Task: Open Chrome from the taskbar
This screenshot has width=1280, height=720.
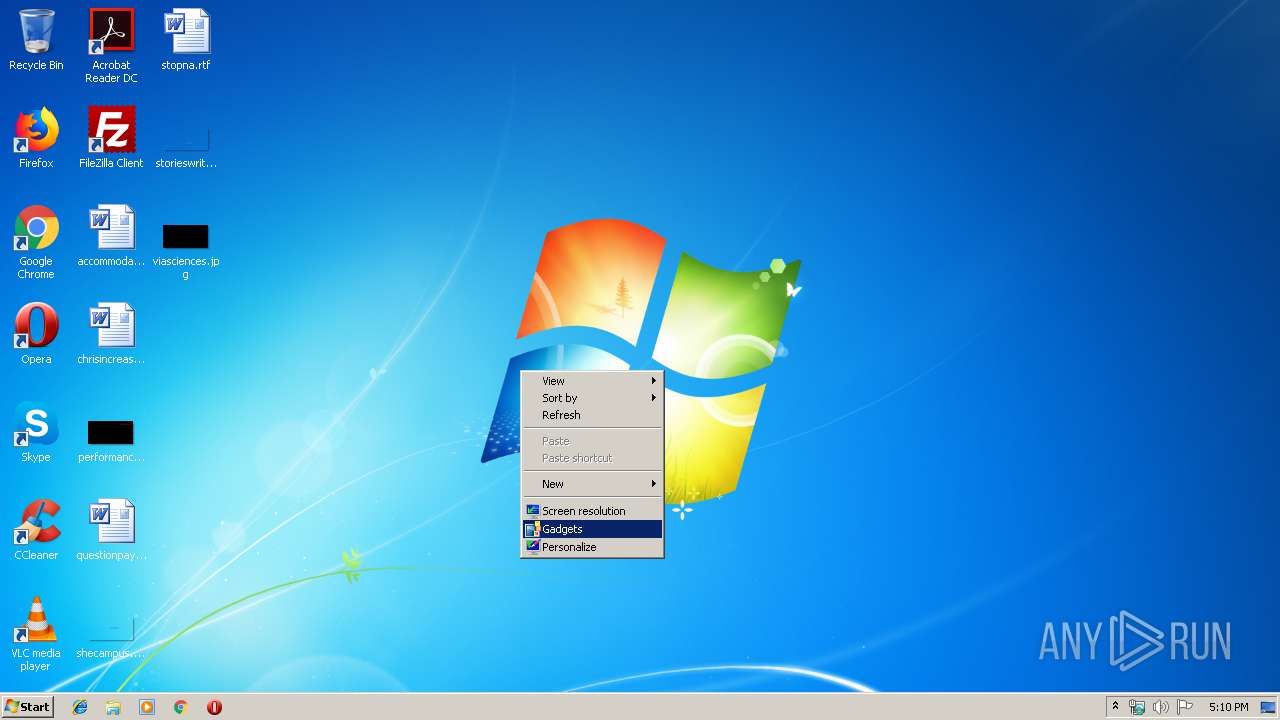Action: 181,707
